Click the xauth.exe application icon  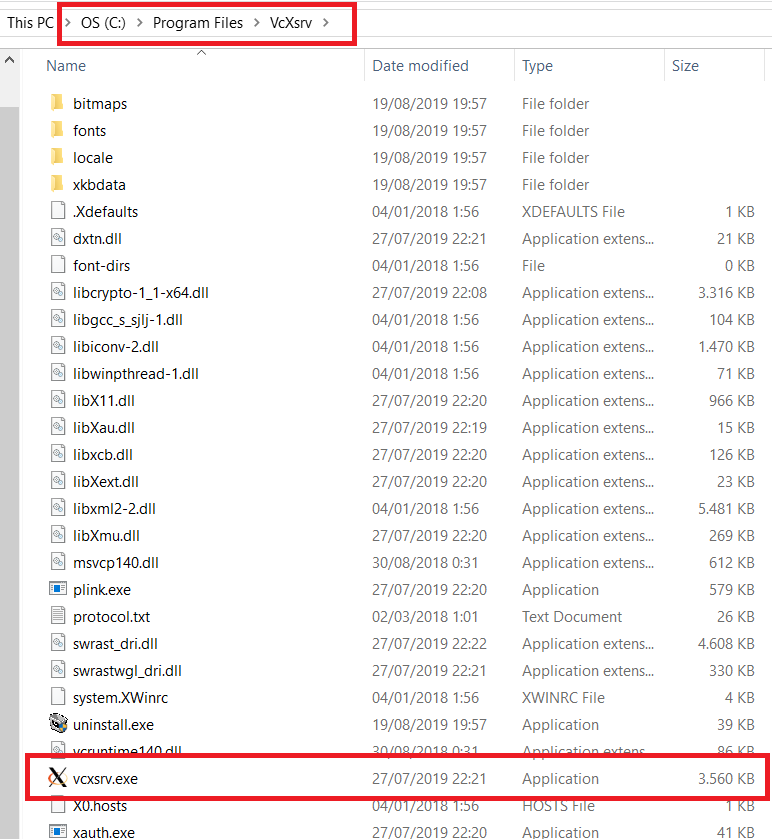tap(58, 831)
